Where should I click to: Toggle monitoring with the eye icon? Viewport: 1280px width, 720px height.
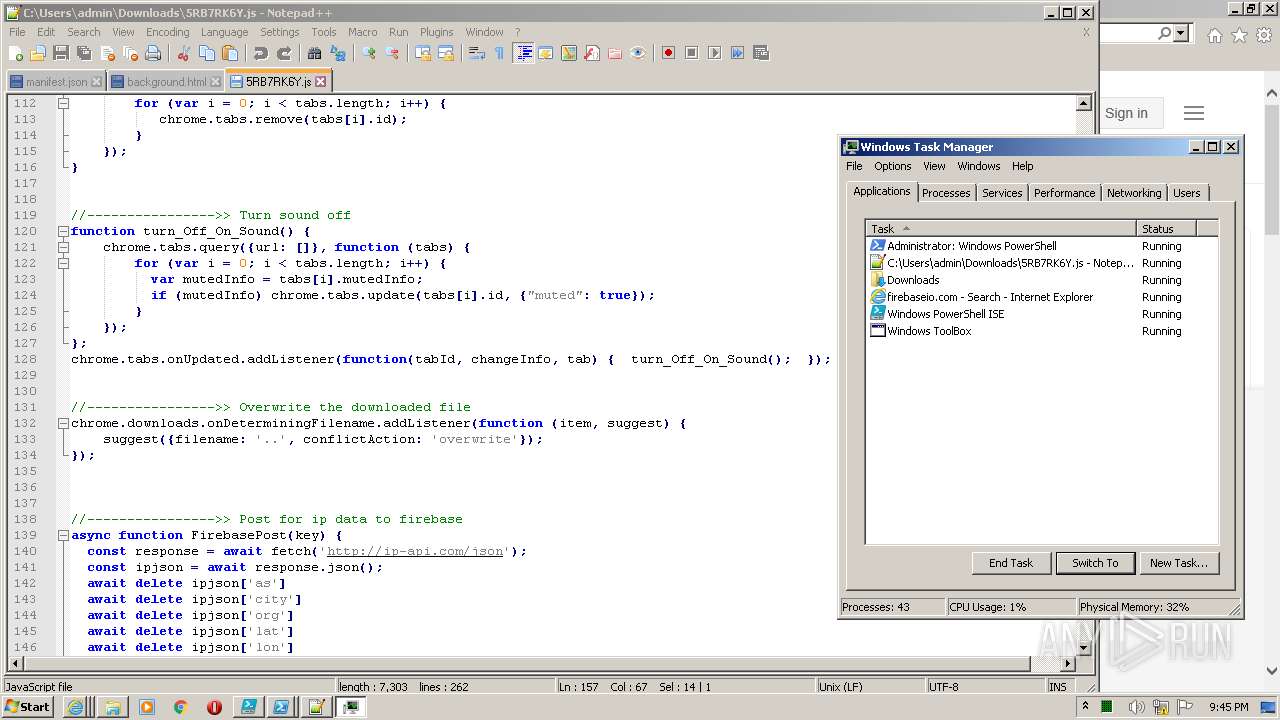click(637, 53)
